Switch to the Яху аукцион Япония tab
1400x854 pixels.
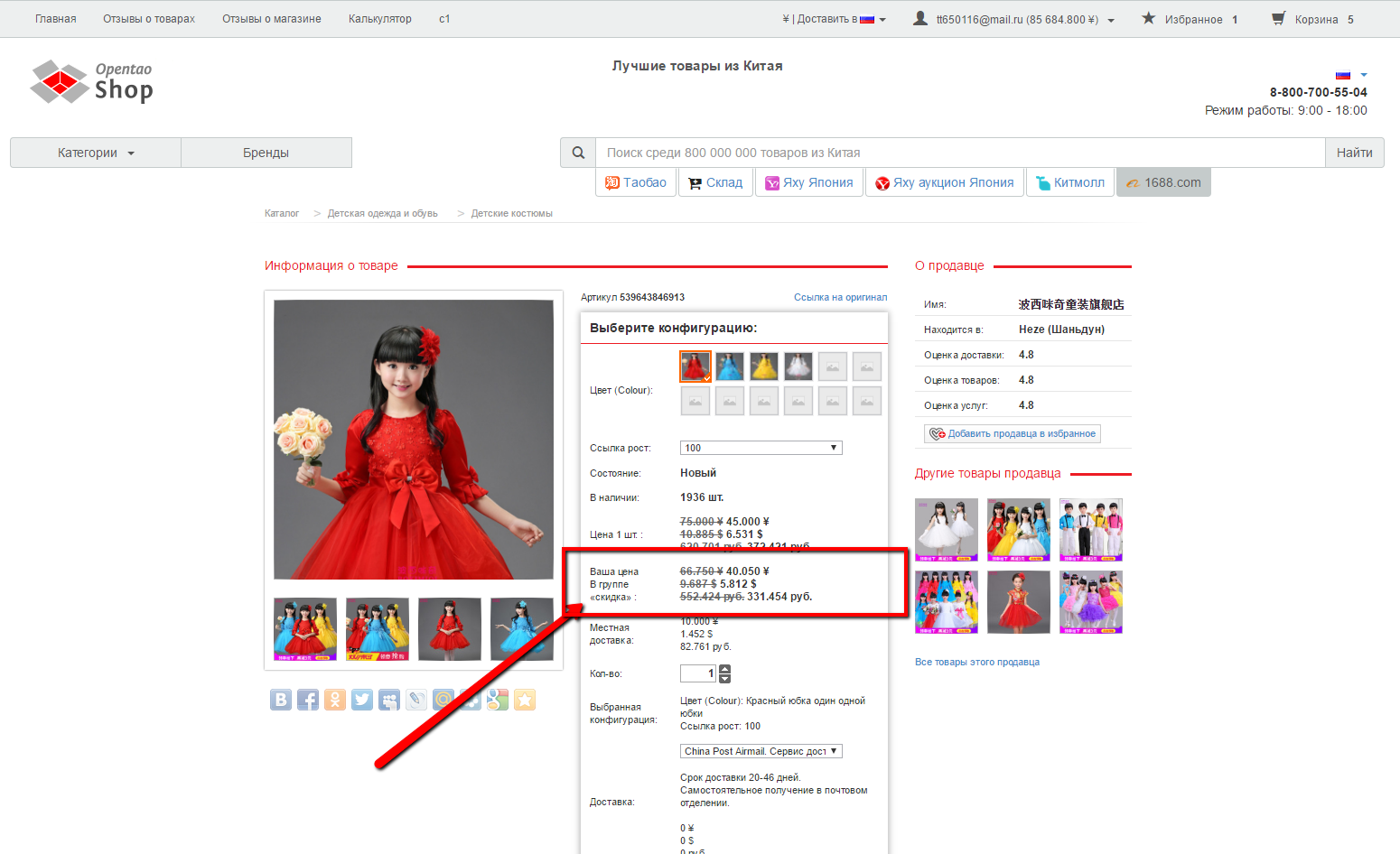click(945, 182)
